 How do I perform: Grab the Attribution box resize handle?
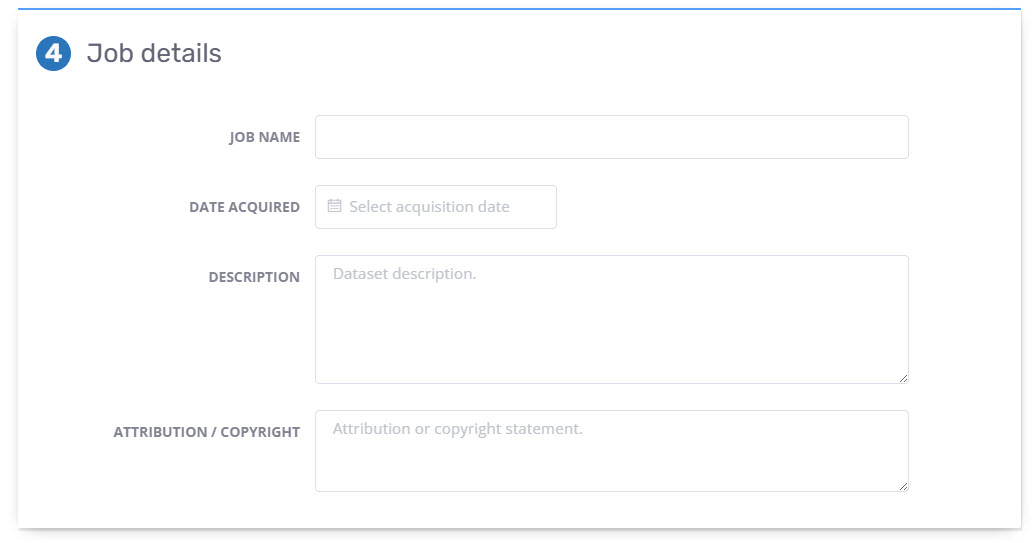(902, 485)
